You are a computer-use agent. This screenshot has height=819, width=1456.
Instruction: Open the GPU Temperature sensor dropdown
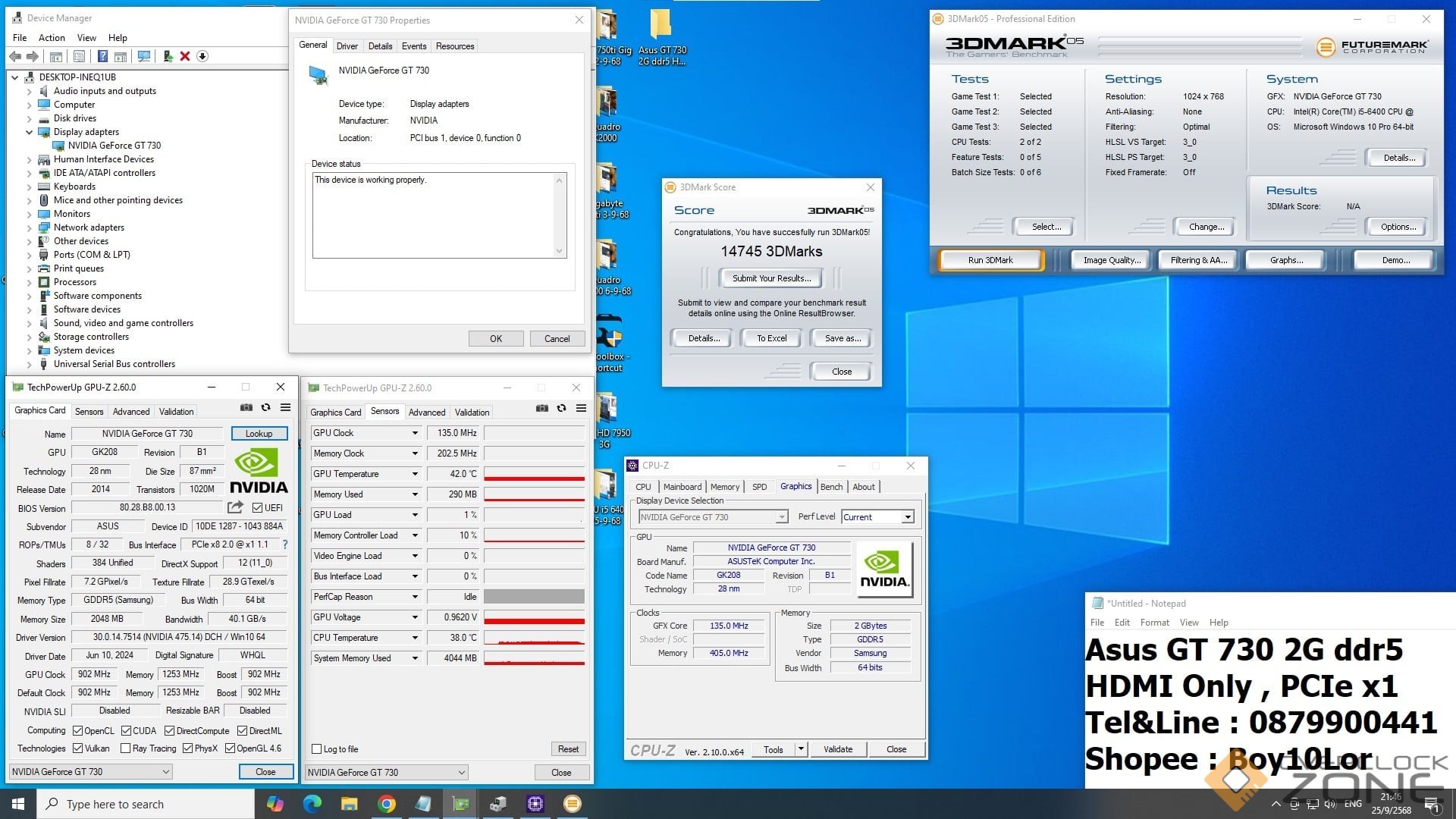point(415,474)
